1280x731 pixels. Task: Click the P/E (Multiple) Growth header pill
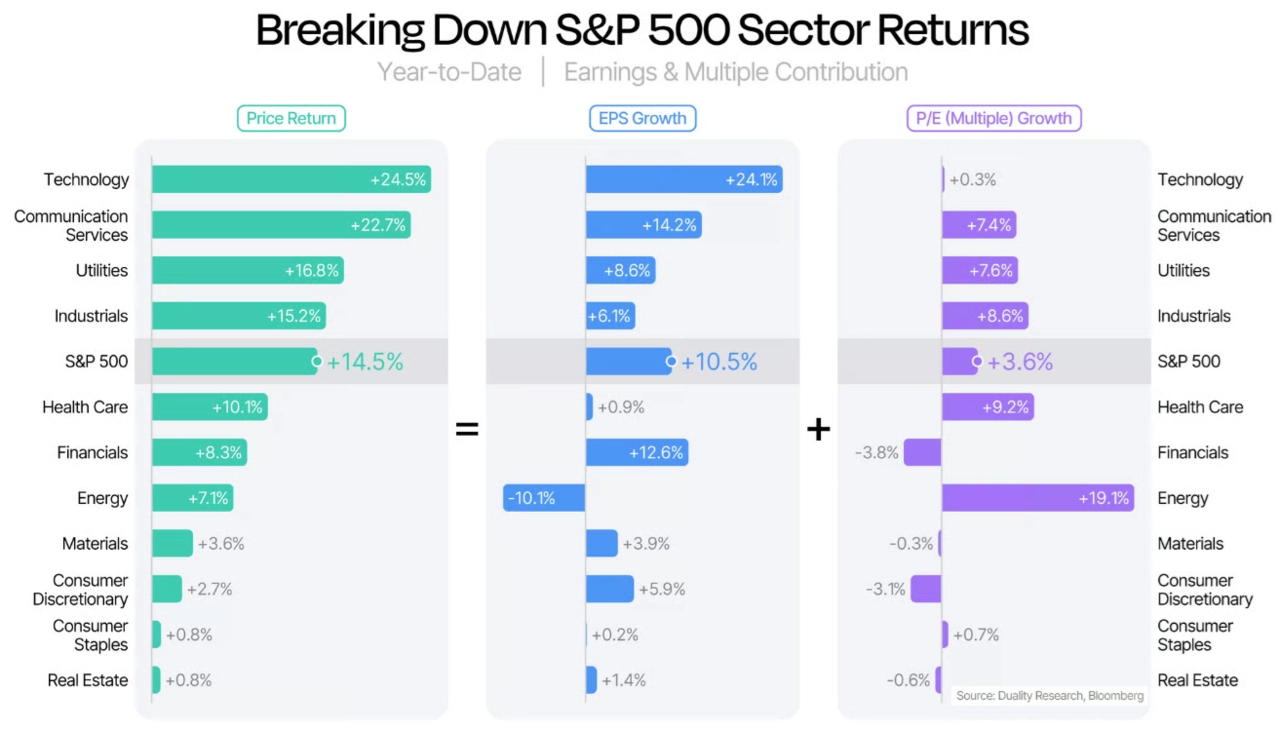click(994, 118)
